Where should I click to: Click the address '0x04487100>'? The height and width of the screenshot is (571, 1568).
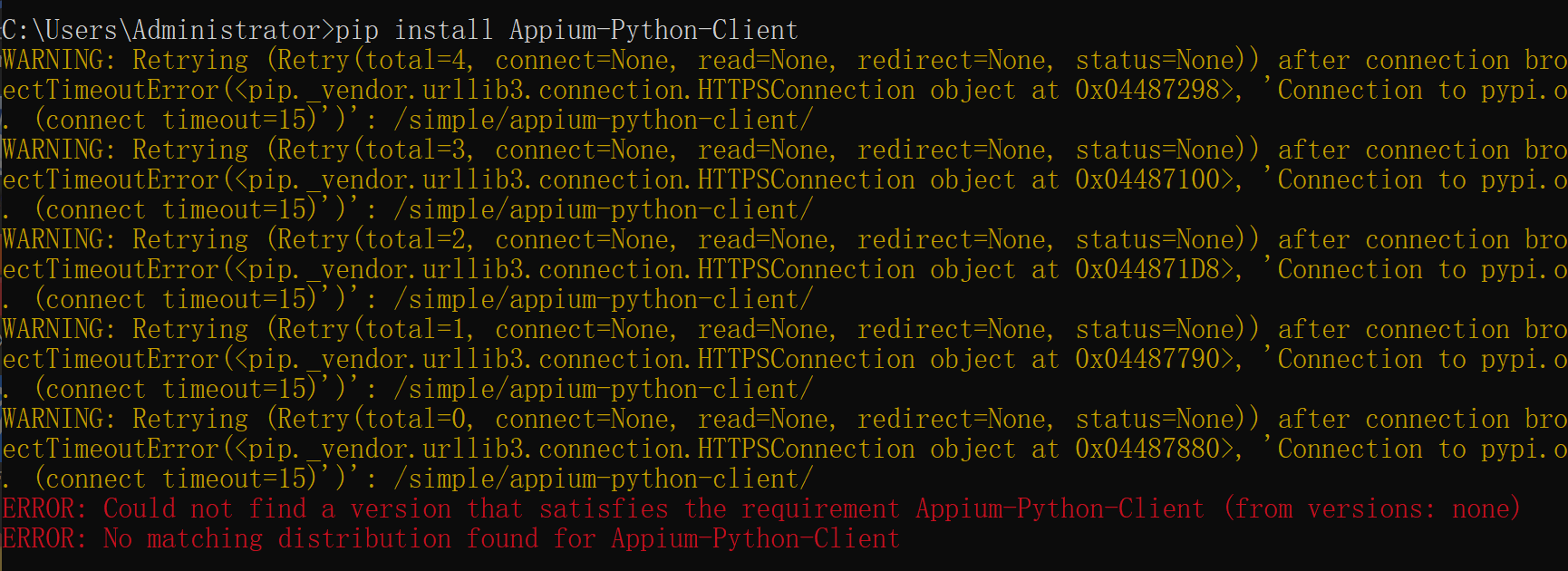[x=1155, y=180]
